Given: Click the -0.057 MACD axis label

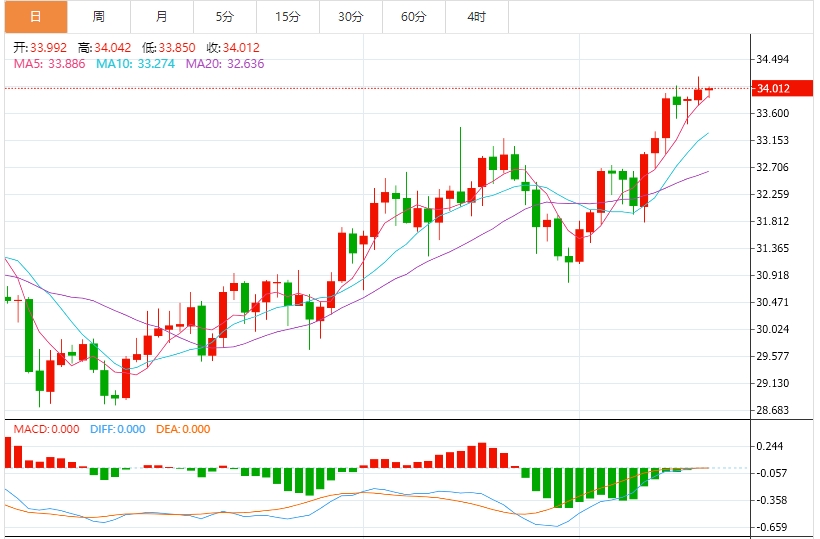Looking at the screenshot, I should [772, 473].
